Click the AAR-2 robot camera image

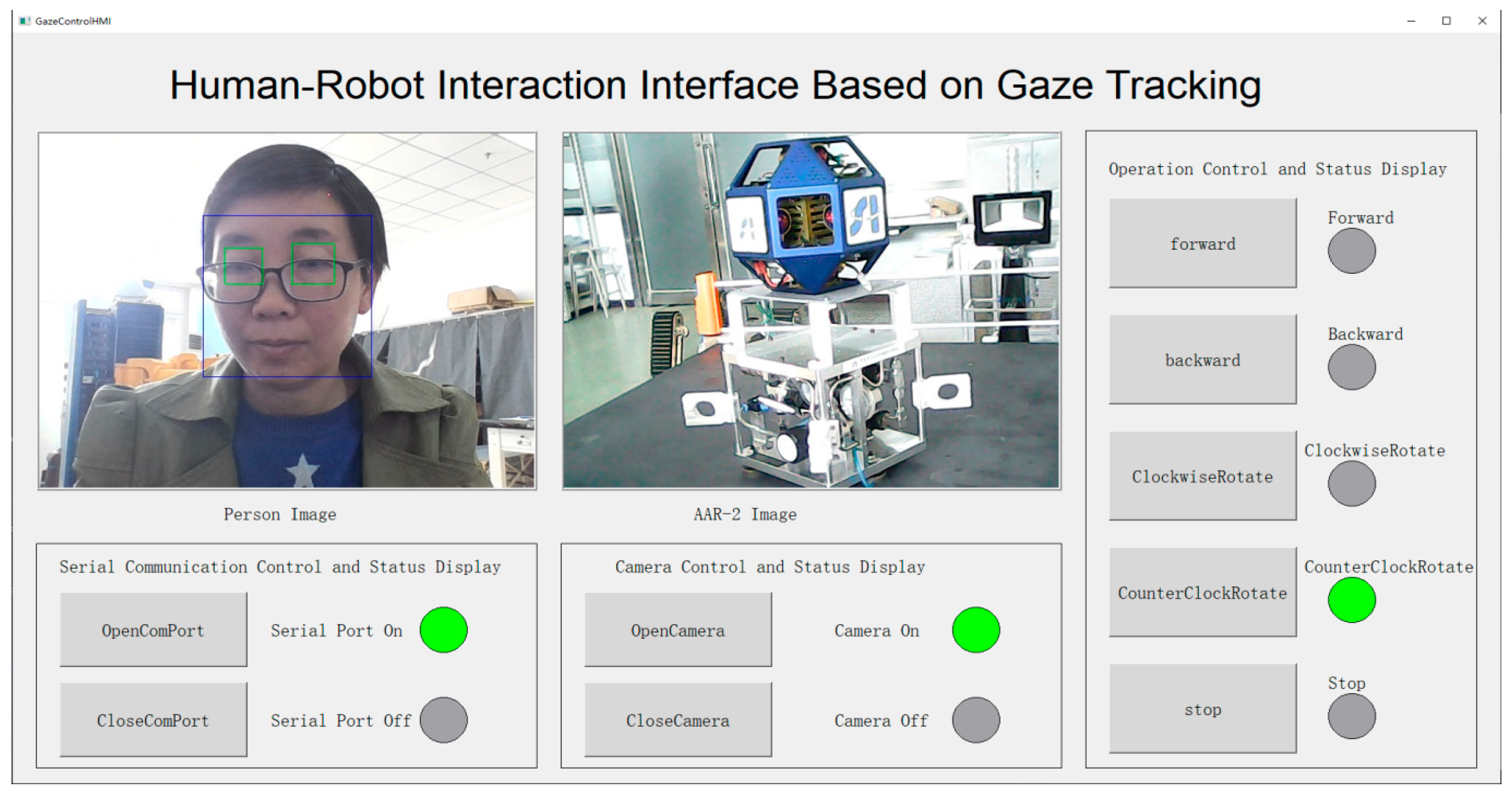tap(811, 310)
